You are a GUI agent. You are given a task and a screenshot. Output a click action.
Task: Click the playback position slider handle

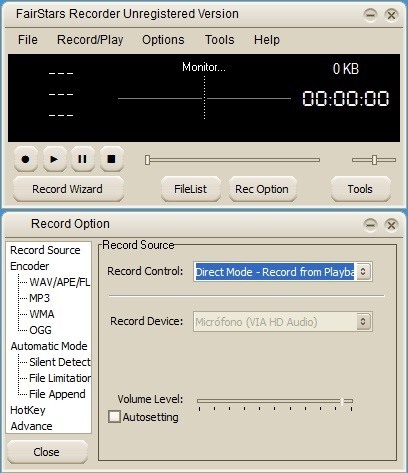(147, 160)
